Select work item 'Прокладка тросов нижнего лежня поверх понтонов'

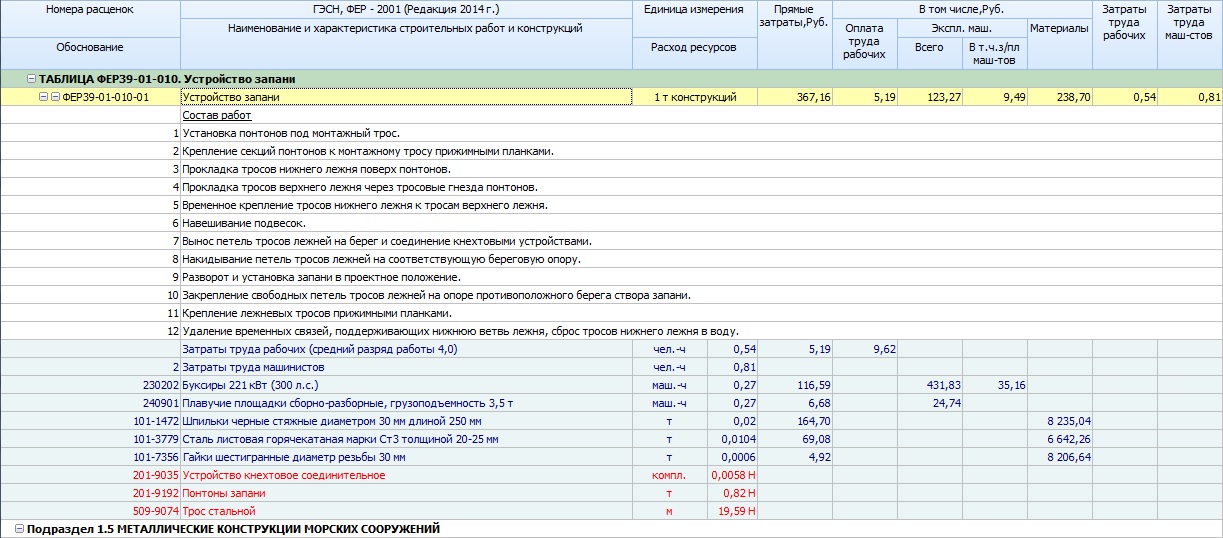point(316,169)
